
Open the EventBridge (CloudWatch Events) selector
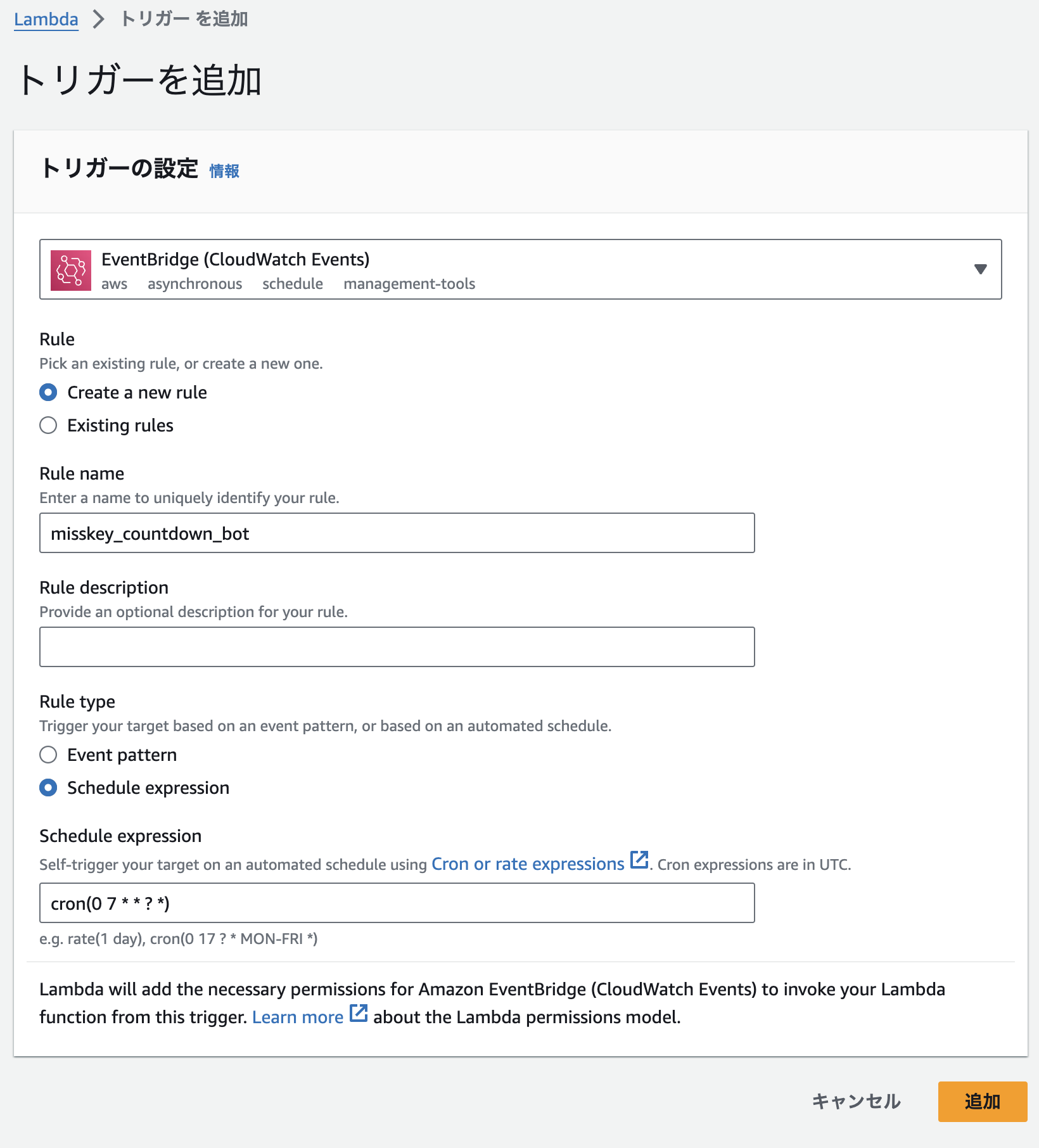coord(520,269)
